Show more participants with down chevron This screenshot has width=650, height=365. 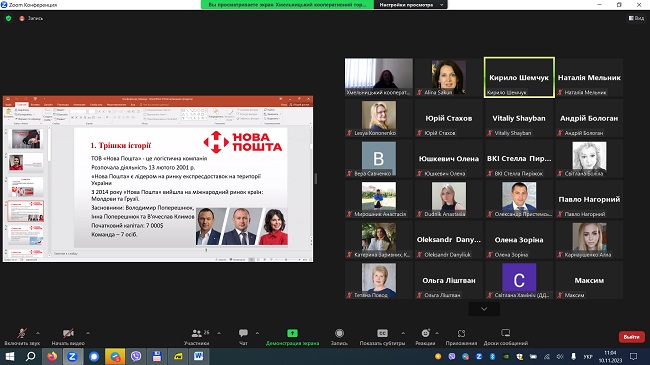click(x=484, y=309)
